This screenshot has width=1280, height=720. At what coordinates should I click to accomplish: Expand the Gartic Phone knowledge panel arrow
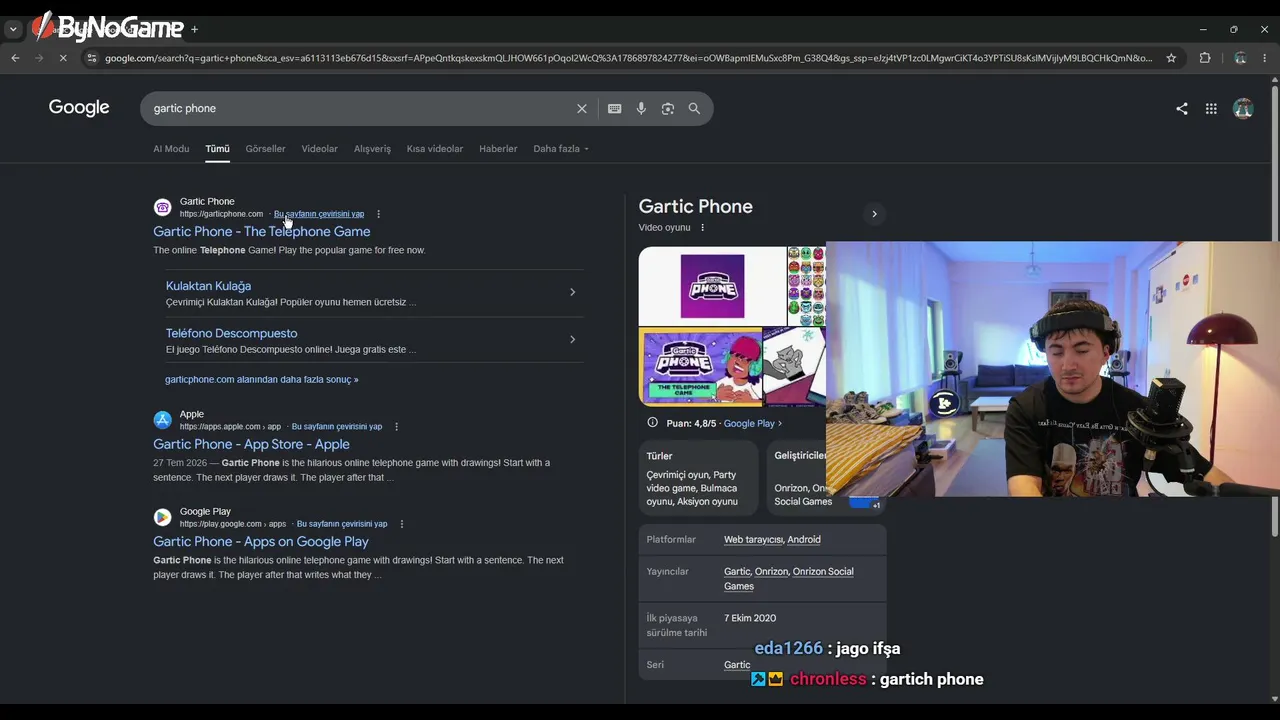(874, 214)
